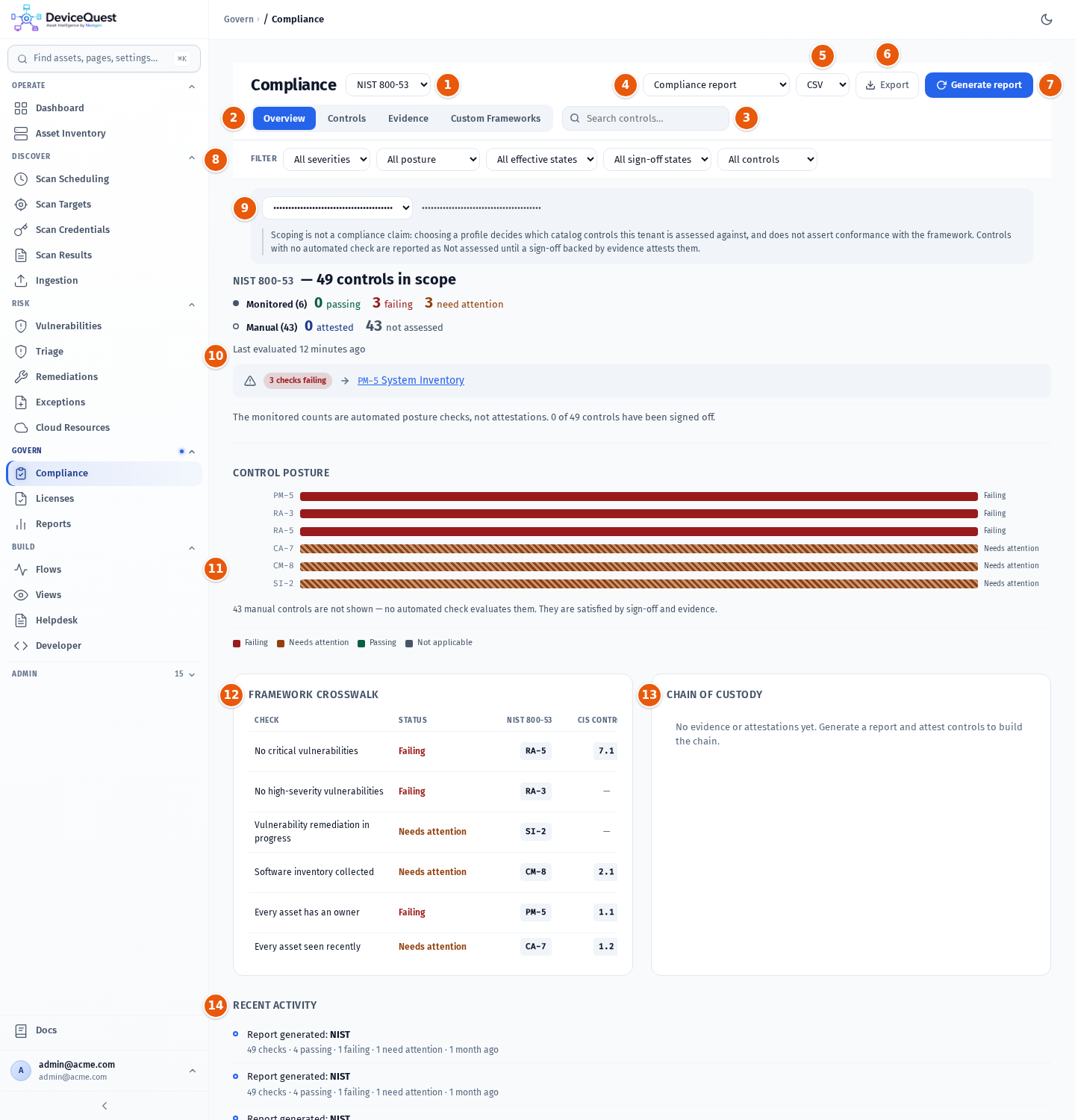Click Reports bar chart icon

tap(21, 524)
